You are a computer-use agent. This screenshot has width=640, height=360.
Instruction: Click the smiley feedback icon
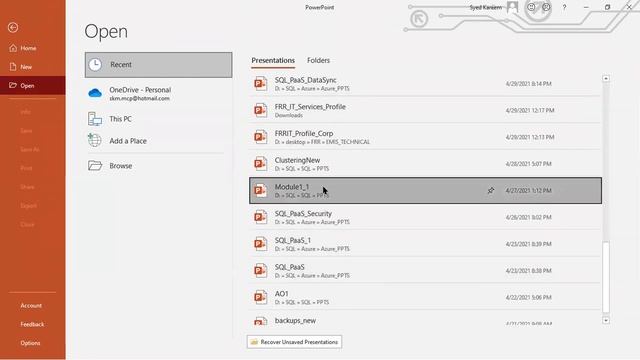coord(531,7)
